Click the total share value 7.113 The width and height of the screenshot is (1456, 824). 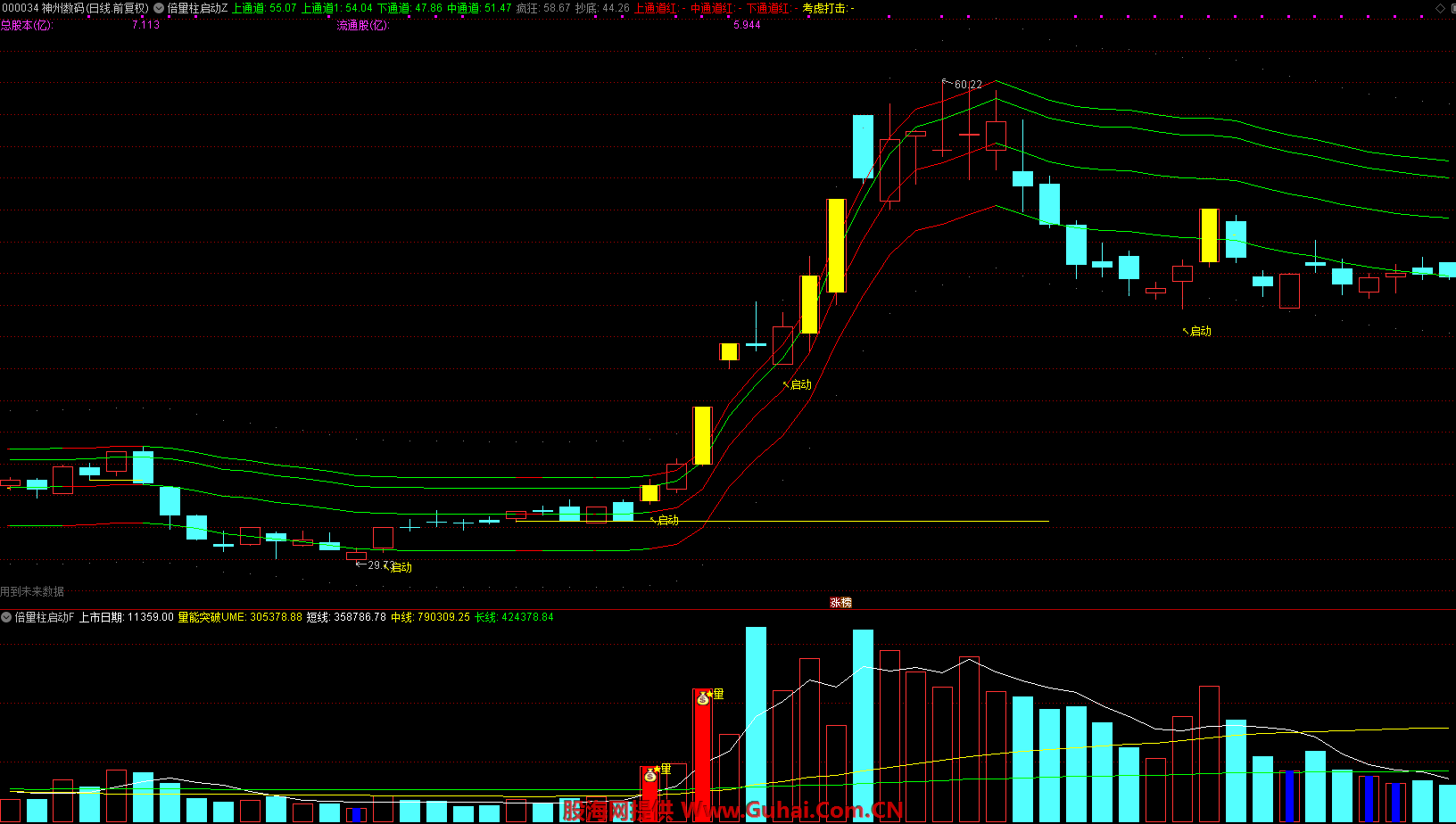(146, 25)
